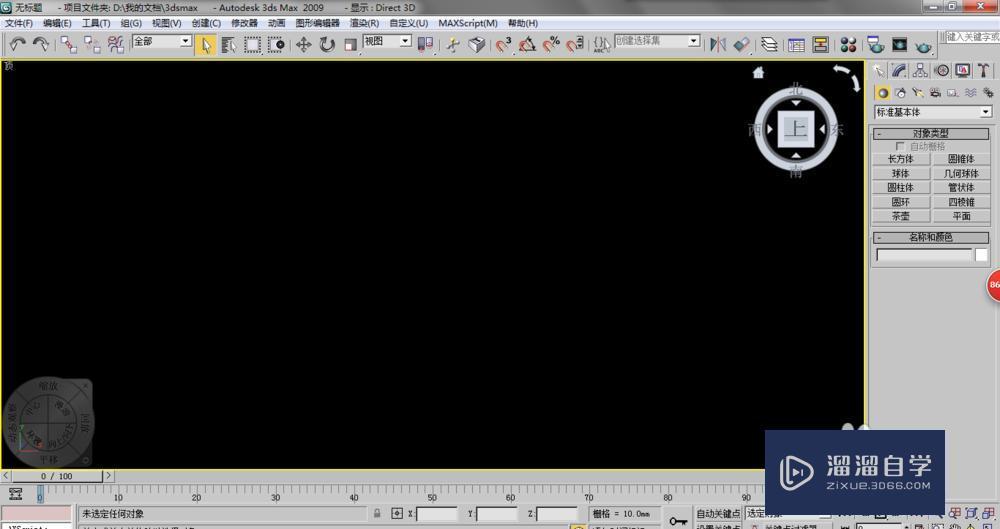1000x529 pixels.
Task: Switch to the Display panel tab
Action: tap(963, 70)
